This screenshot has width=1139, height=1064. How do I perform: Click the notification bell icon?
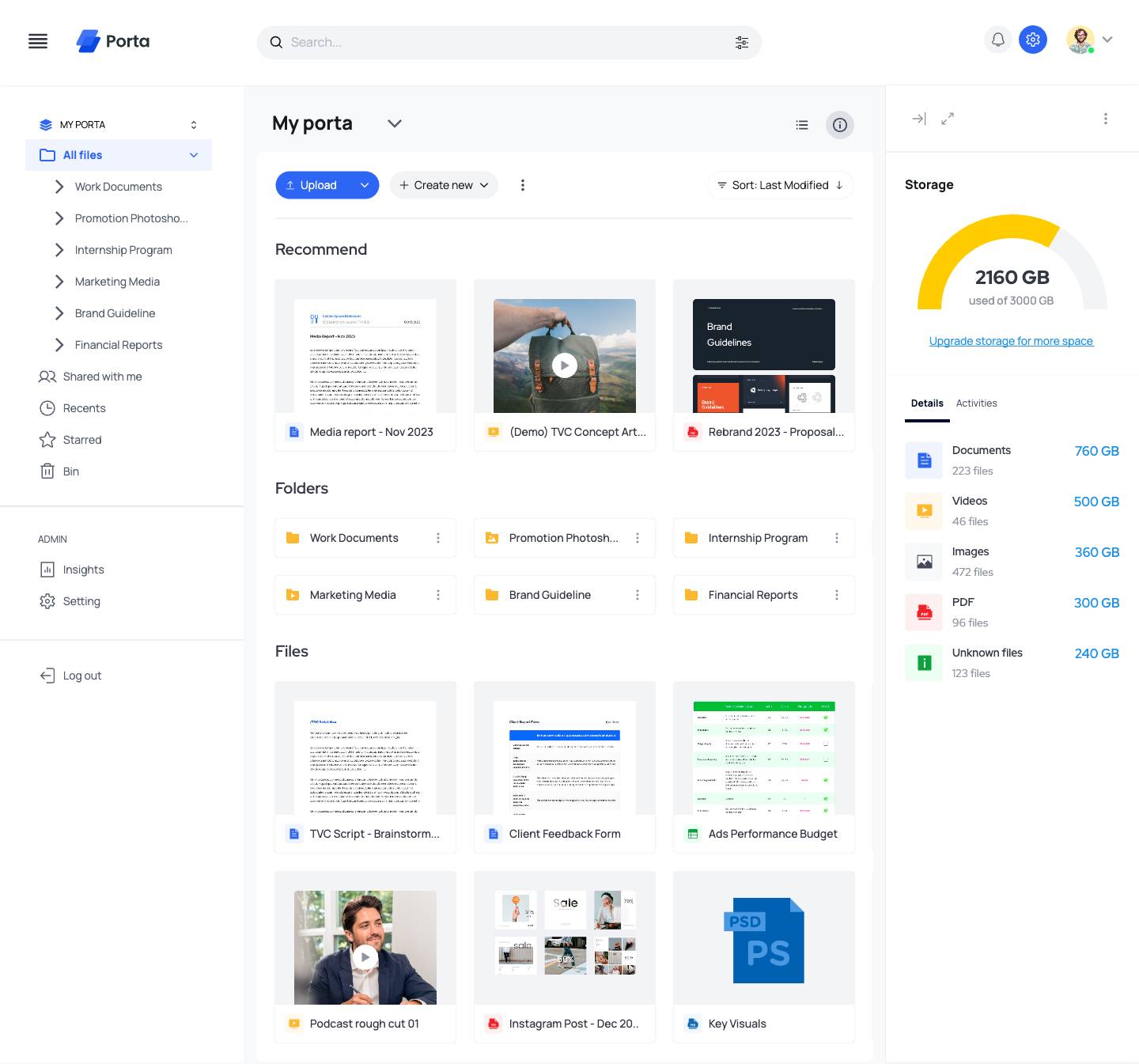(998, 40)
